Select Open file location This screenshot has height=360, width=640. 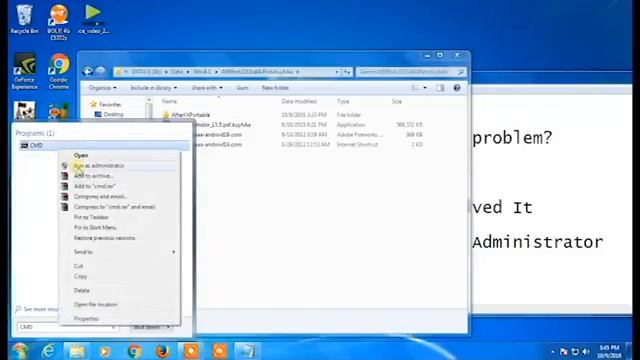pos(96,304)
